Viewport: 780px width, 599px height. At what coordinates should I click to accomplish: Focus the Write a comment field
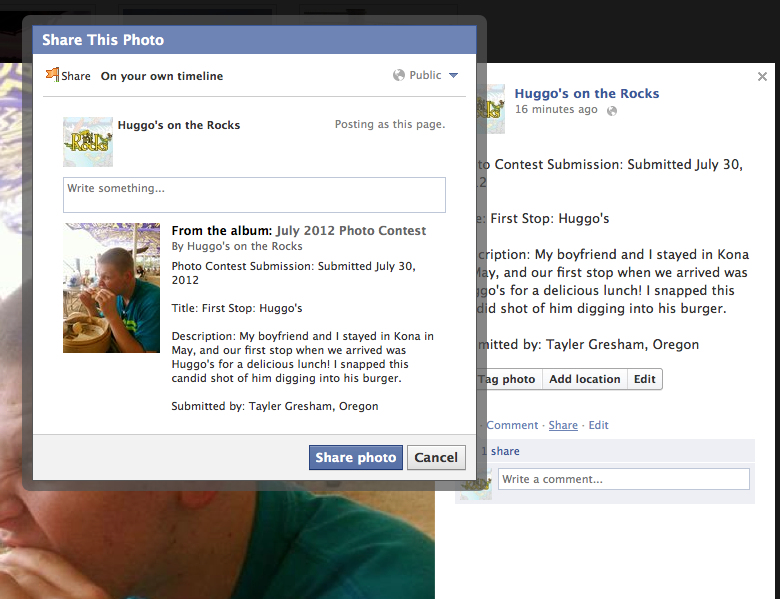click(x=624, y=479)
